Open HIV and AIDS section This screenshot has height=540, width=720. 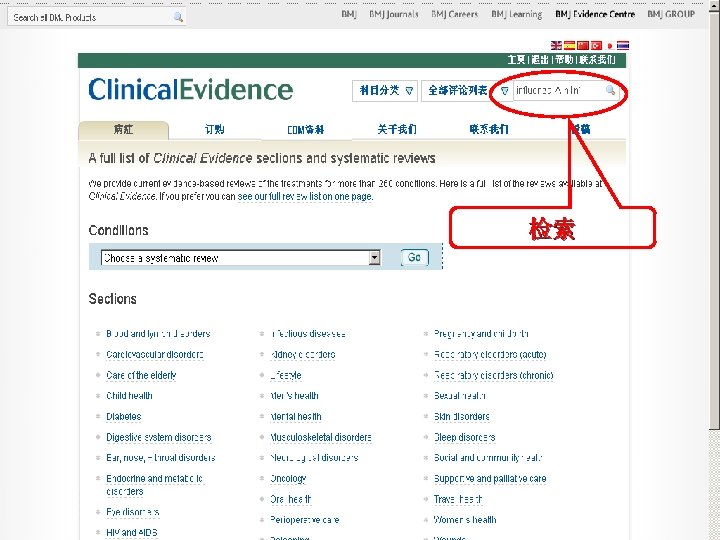coord(132,533)
